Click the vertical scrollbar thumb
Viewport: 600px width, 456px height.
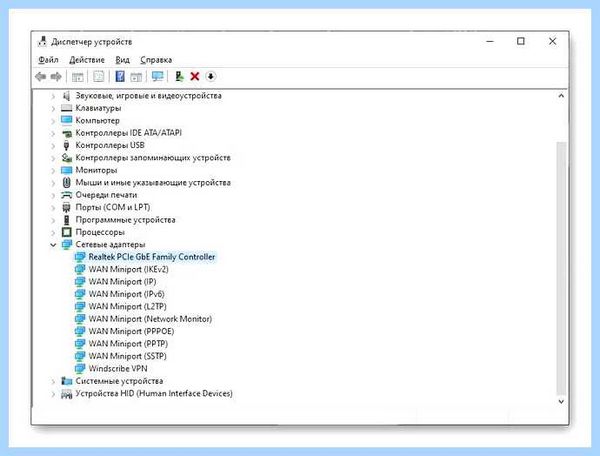pos(561,268)
